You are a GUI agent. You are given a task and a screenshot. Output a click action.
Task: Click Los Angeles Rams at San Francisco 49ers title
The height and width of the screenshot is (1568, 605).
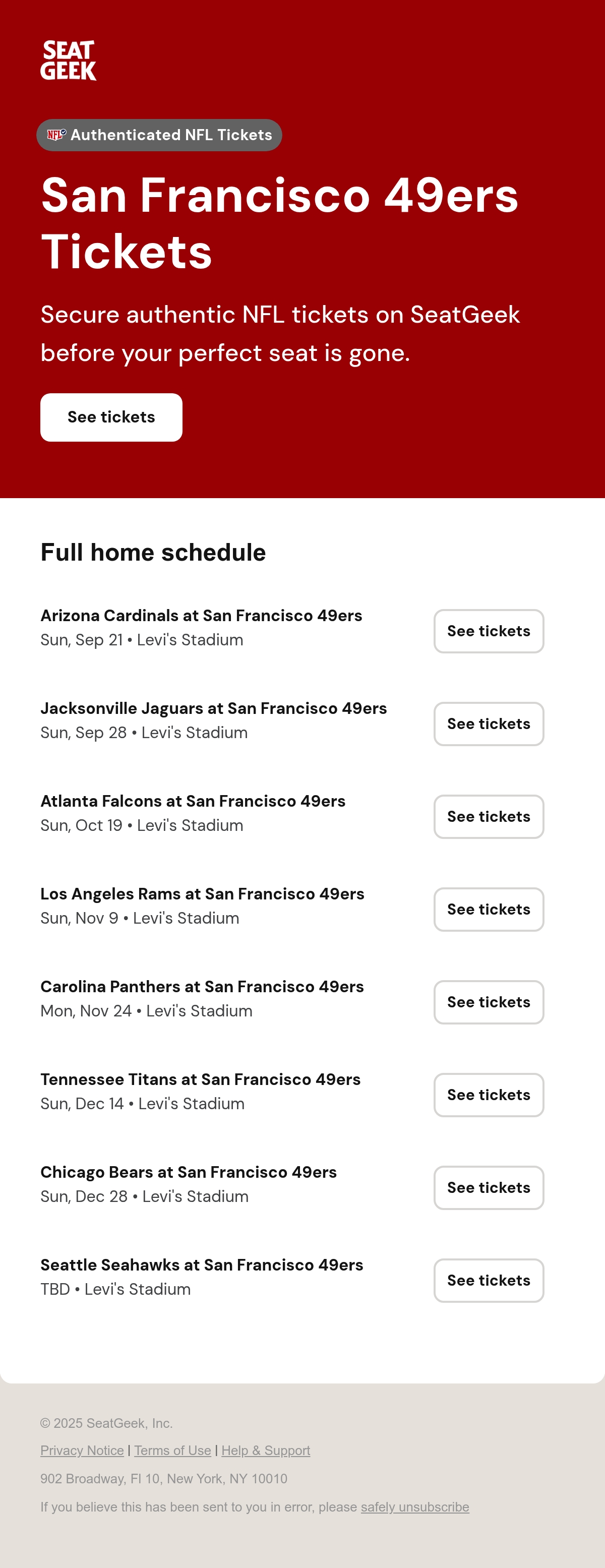[203, 893]
